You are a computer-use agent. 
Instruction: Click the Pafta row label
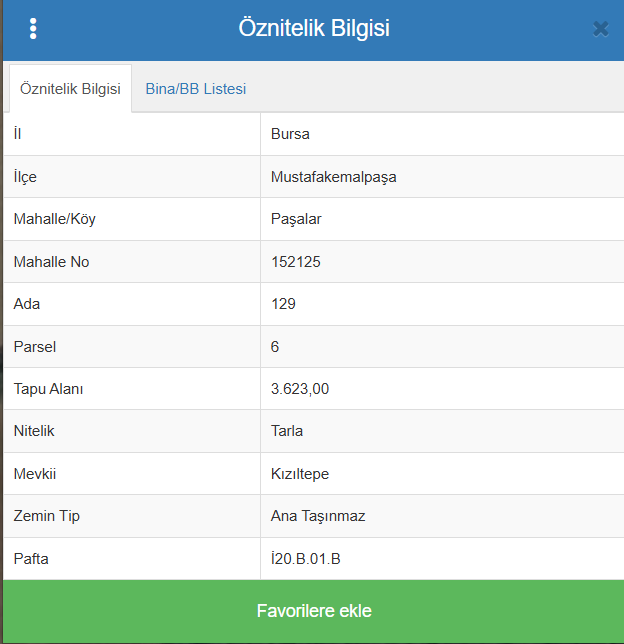coord(31,559)
